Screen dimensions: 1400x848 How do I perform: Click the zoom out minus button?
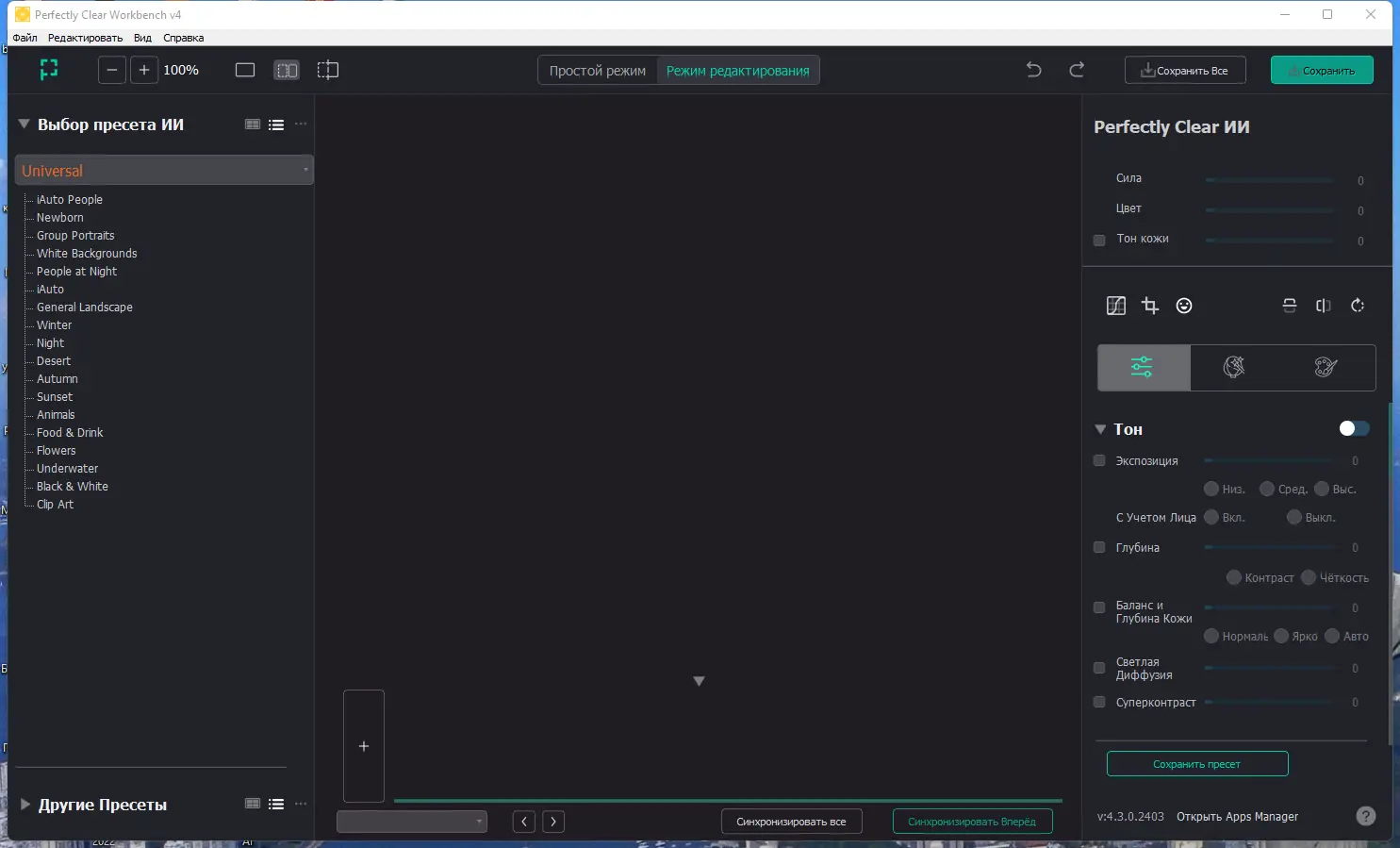tap(112, 70)
